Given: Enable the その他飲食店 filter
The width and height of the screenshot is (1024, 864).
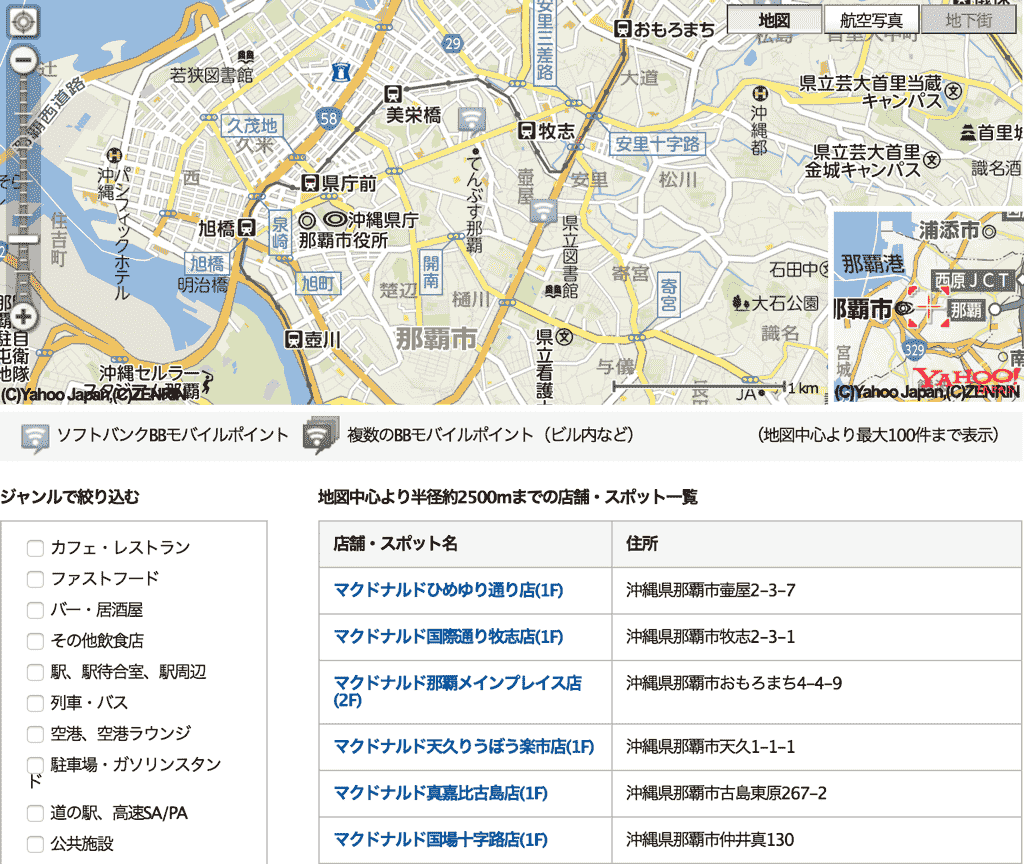Looking at the screenshot, I should [35, 641].
